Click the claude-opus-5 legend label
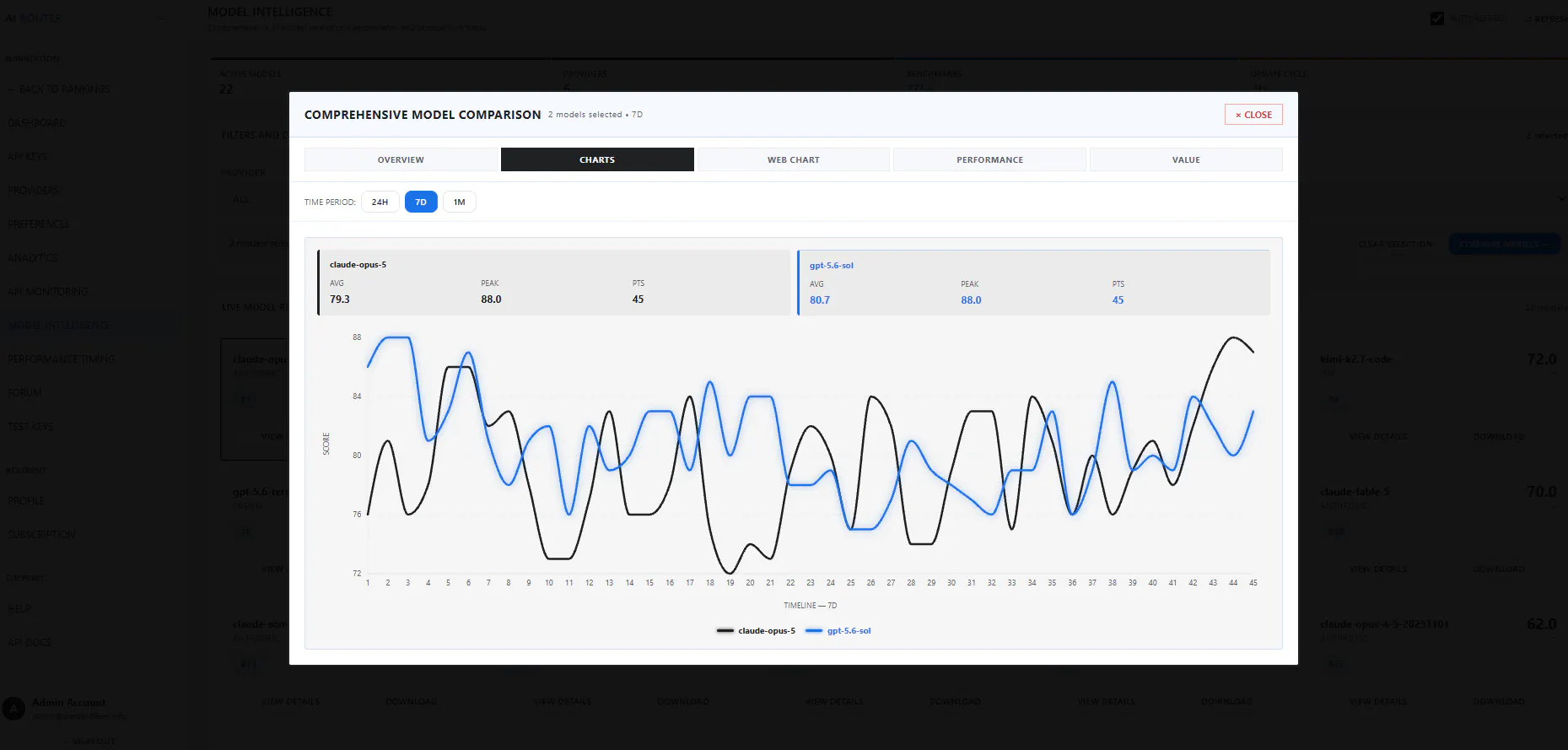 (767, 631)
